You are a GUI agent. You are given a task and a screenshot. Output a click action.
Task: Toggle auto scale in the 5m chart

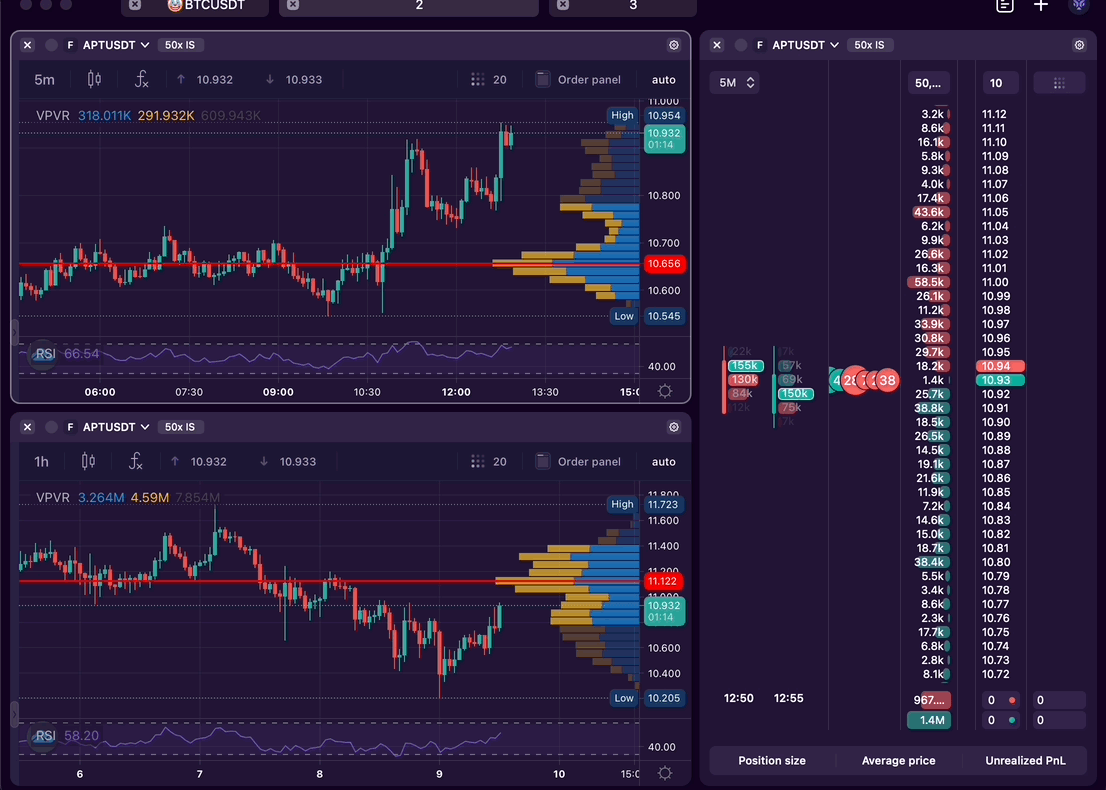click(663, 80)
